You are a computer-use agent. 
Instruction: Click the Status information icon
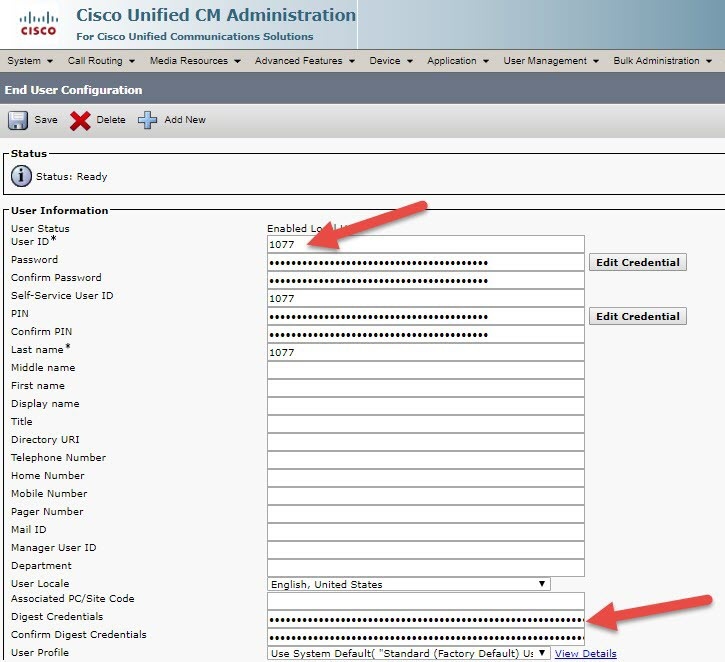coord(21,176)
